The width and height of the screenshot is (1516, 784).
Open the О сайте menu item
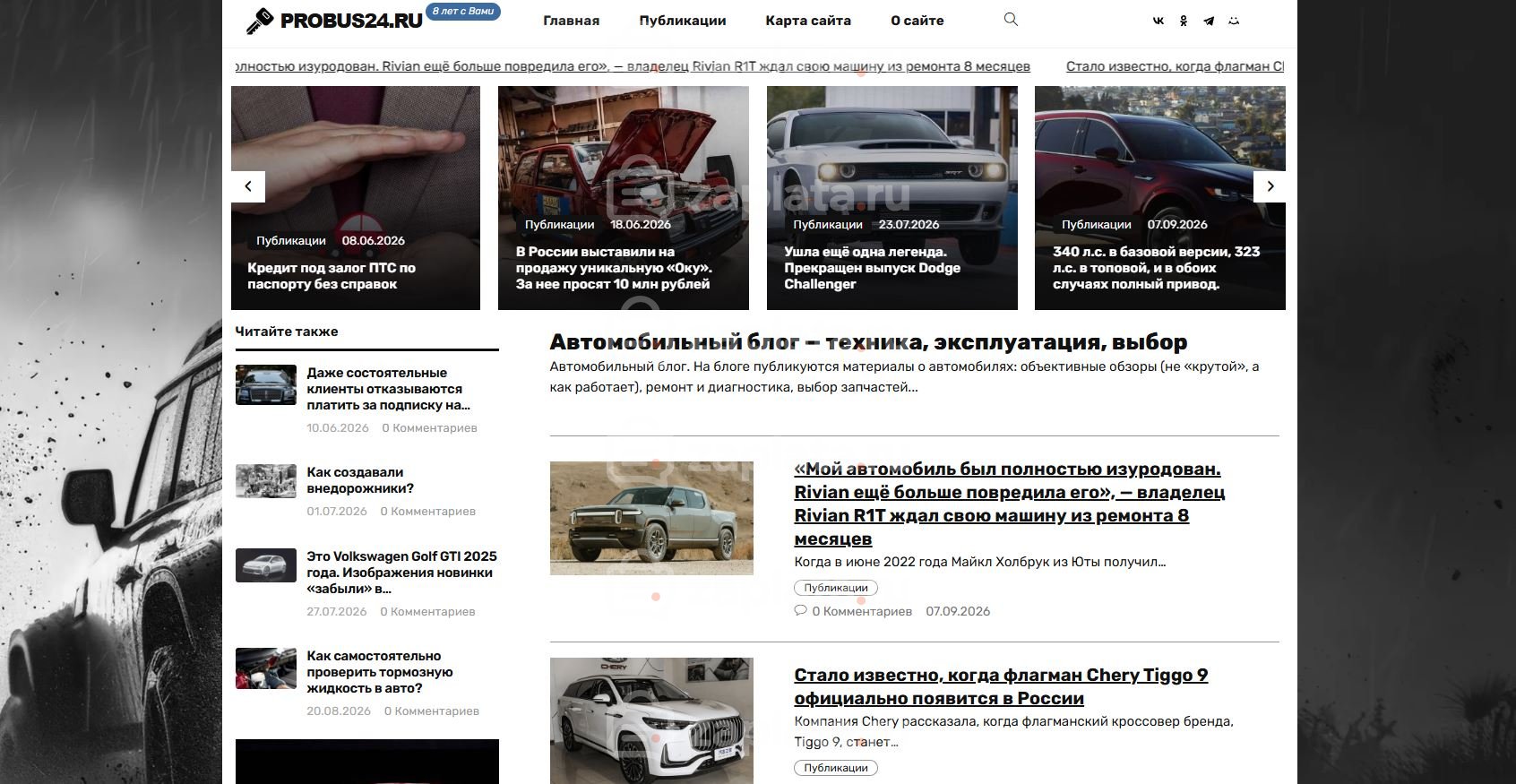[x=917, y=21]
